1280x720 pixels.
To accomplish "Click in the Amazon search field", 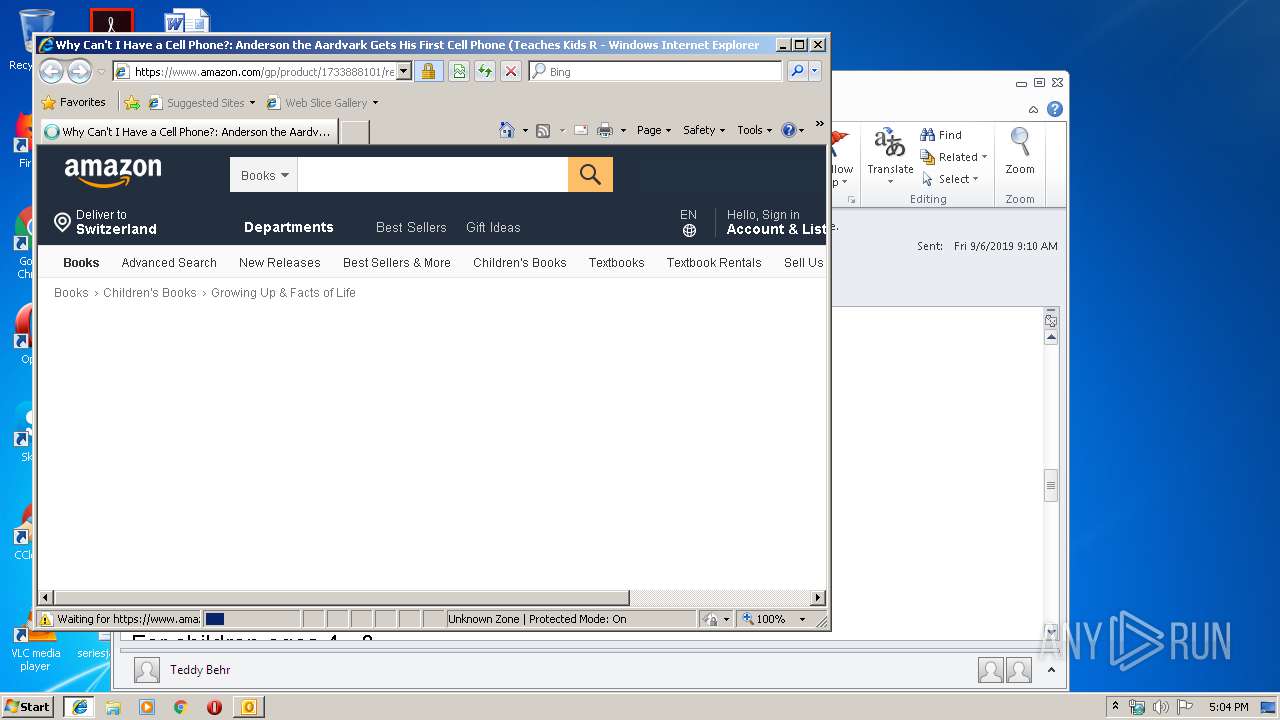I will click(433, 175).
